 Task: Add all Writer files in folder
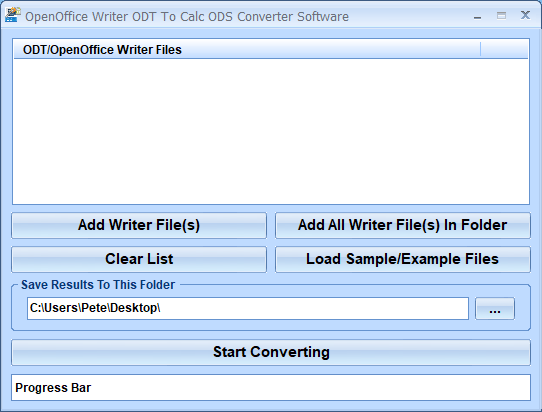click(x=403, y=225)
